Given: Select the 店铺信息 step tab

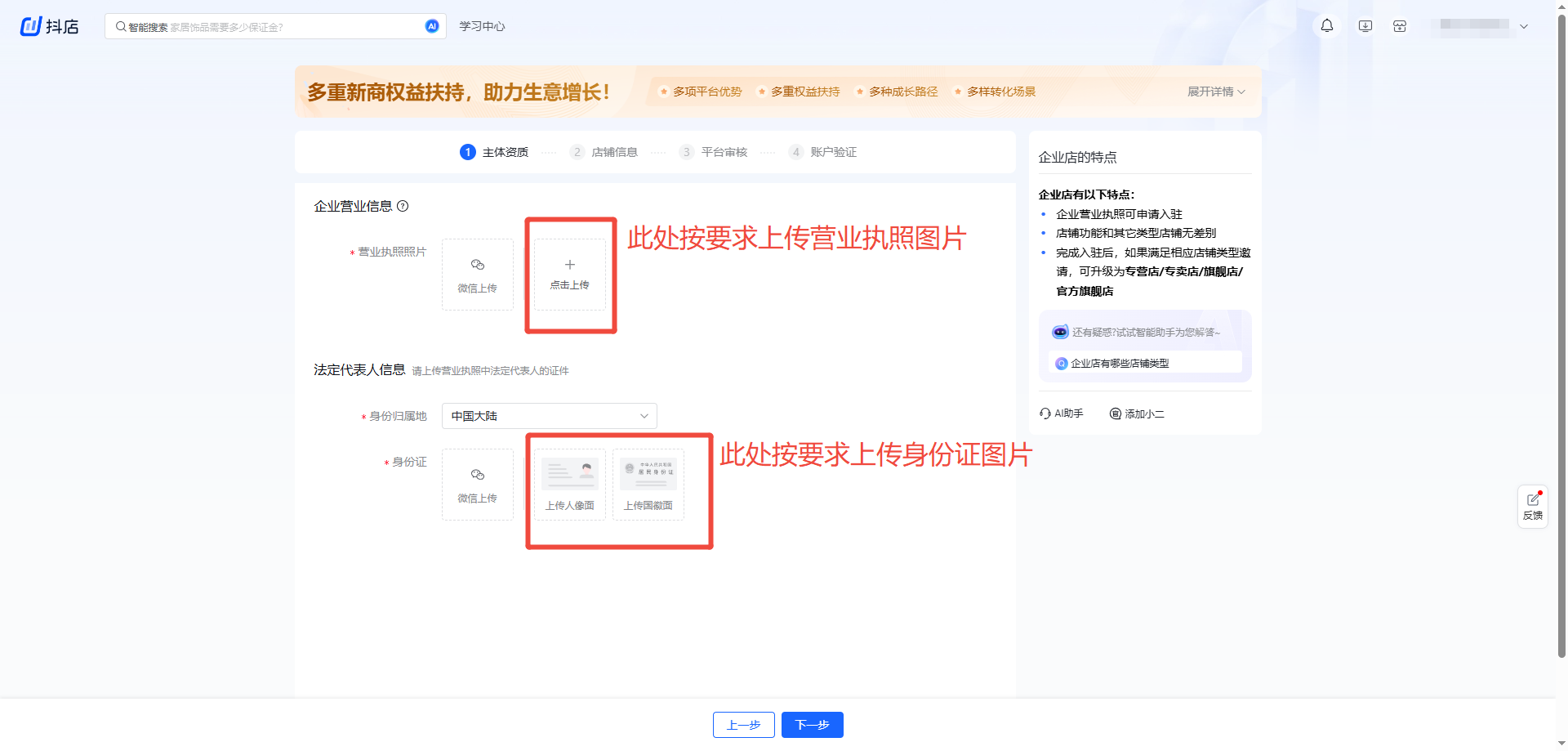Looking at the screenshot, I should [x=613, y=152].
